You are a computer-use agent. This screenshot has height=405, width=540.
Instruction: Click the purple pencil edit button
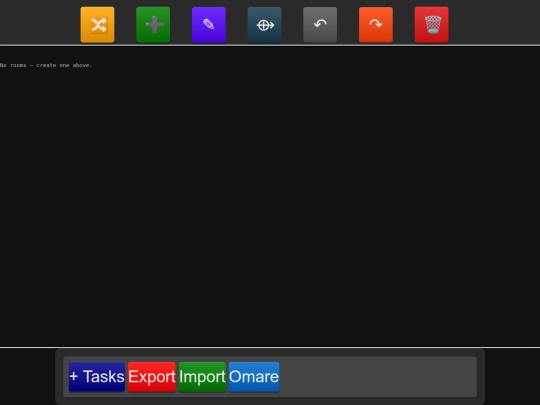209,25
